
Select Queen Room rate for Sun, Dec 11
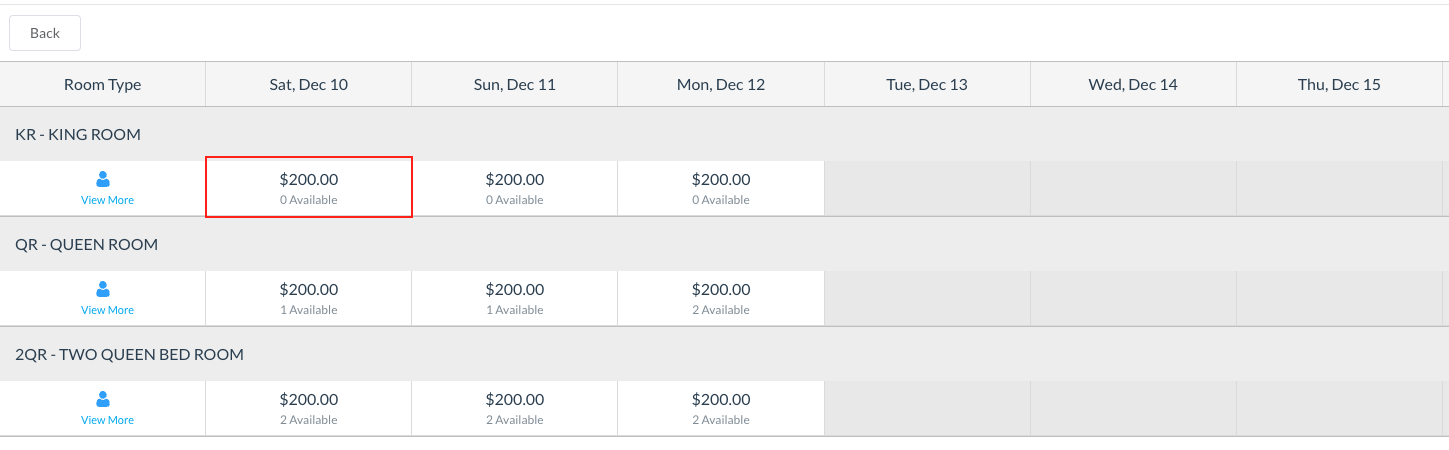515,297
